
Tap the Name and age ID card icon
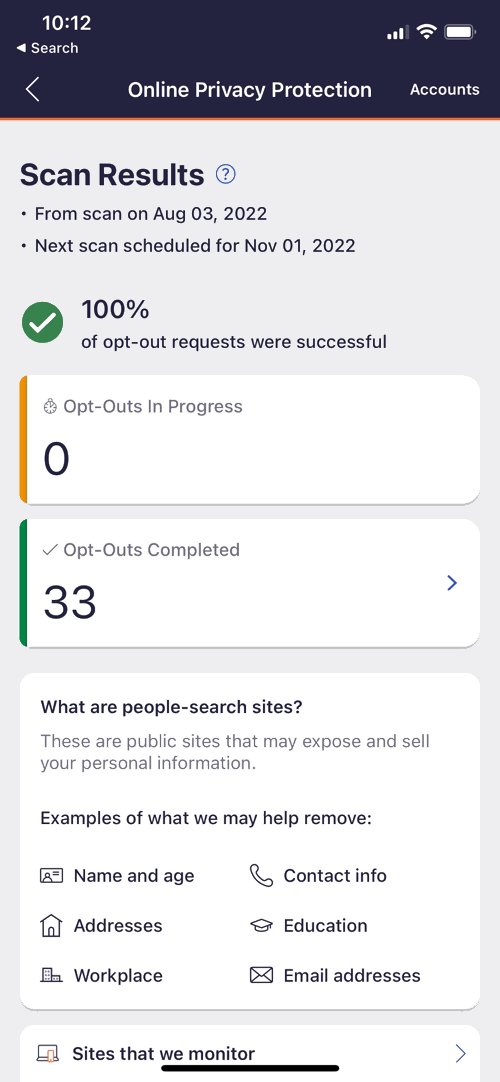pyautogui.click(x=52, y=876)
